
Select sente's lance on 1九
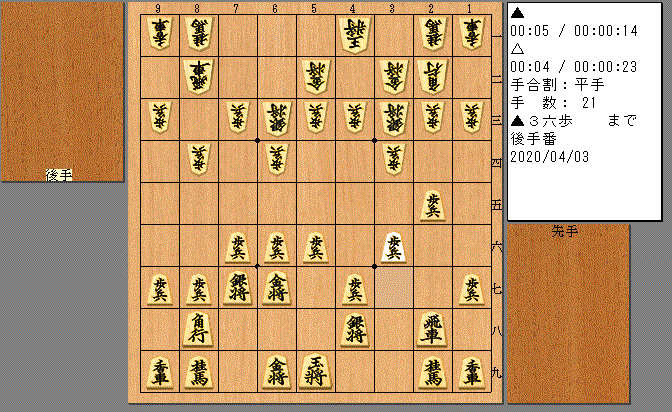tap(472, 373)
